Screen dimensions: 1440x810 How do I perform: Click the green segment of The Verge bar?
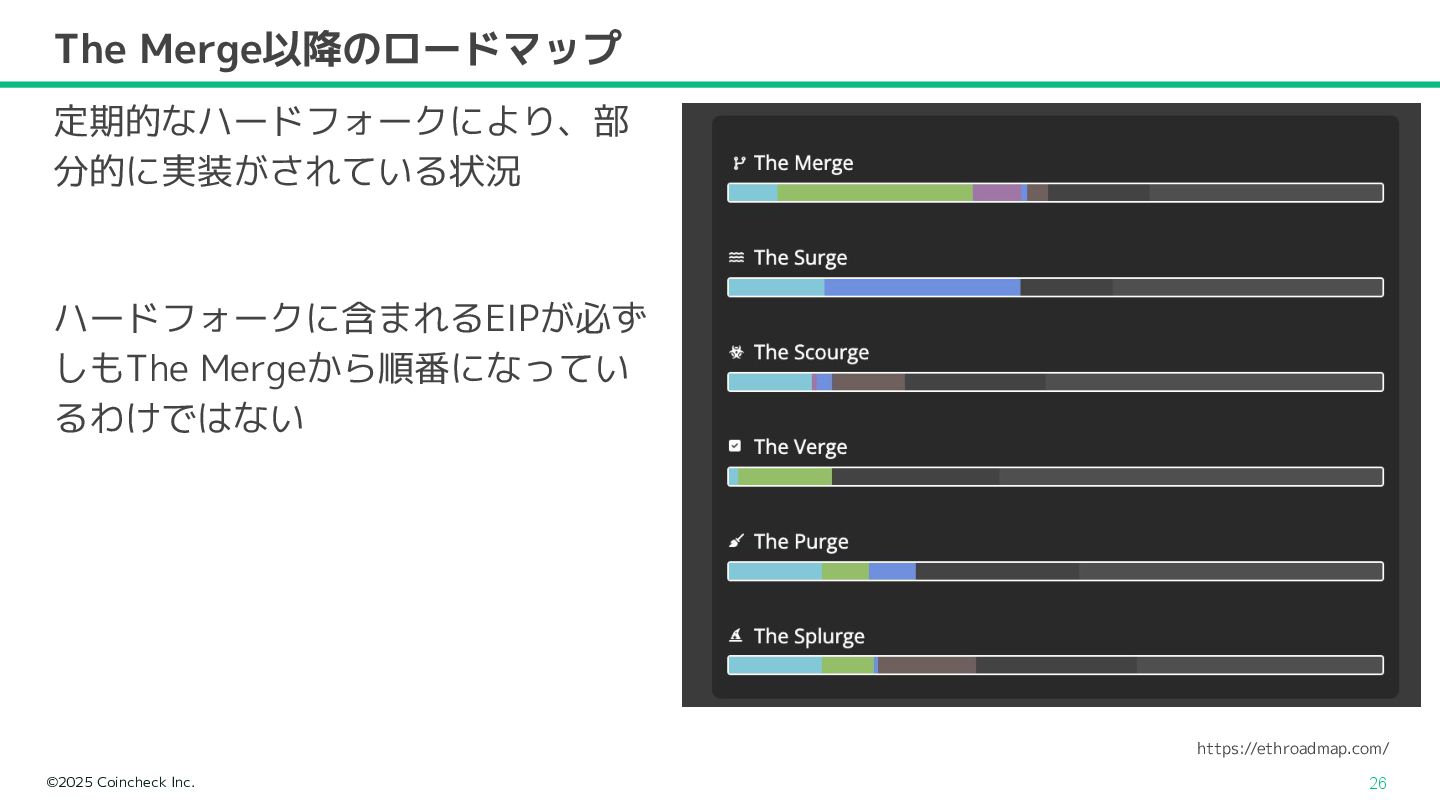pos(785,477)
